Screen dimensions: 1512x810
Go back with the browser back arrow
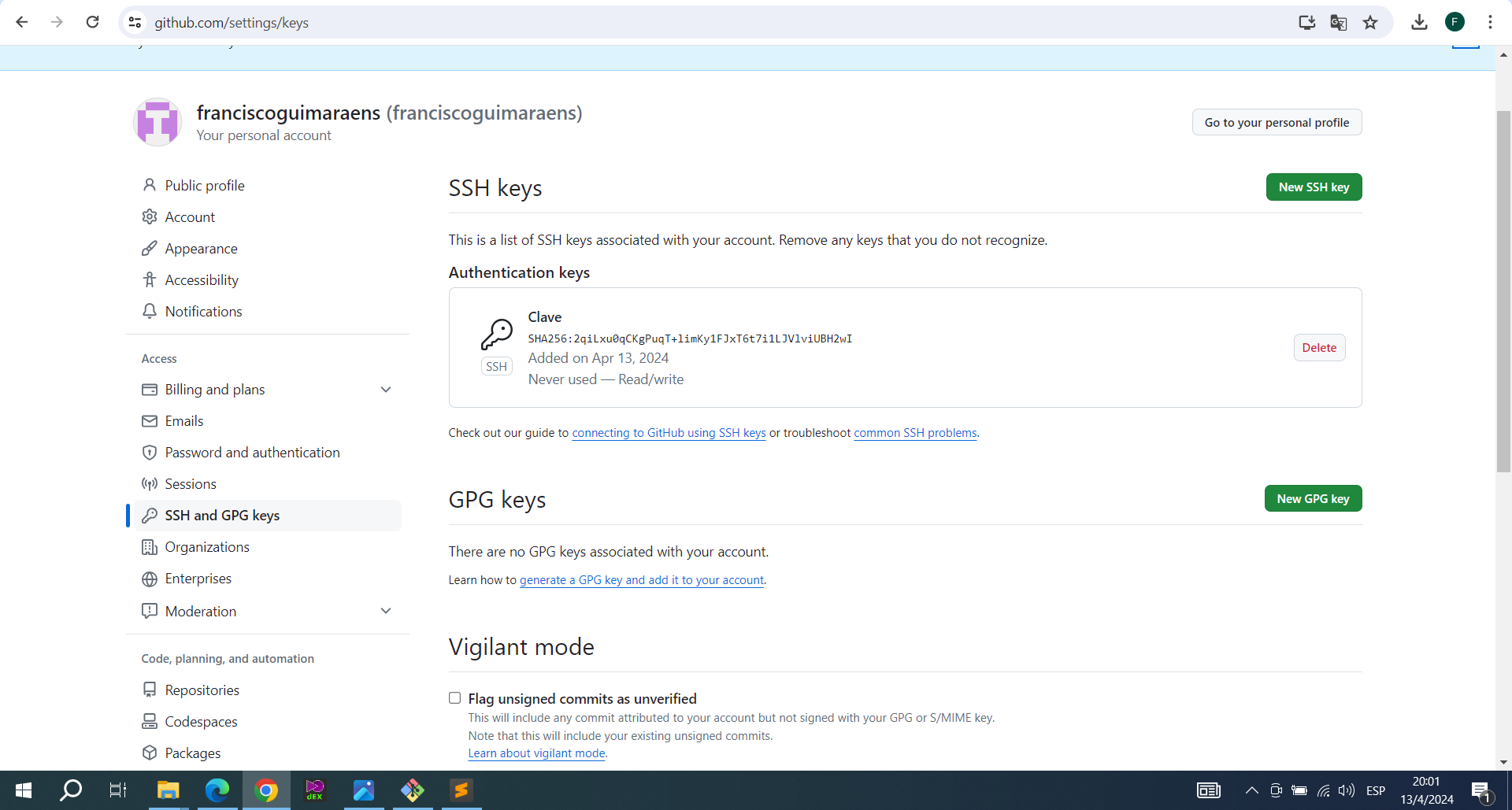tap(22, 22)
